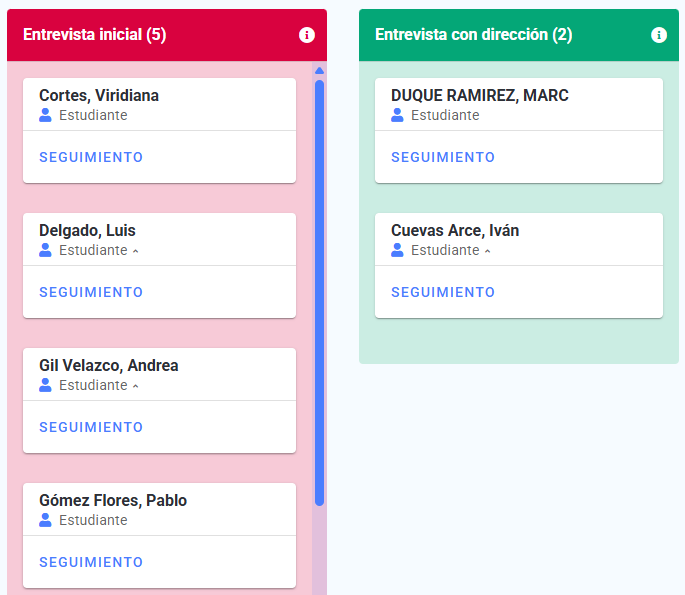Open info icon for Entrevista con dirección column
Image resolution: width=685 pixels, height=595 pixels.
[x=659, y=35]
